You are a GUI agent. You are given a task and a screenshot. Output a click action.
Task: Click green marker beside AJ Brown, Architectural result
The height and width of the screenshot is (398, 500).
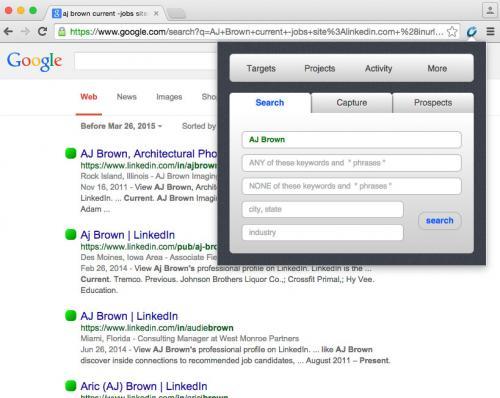71,153
